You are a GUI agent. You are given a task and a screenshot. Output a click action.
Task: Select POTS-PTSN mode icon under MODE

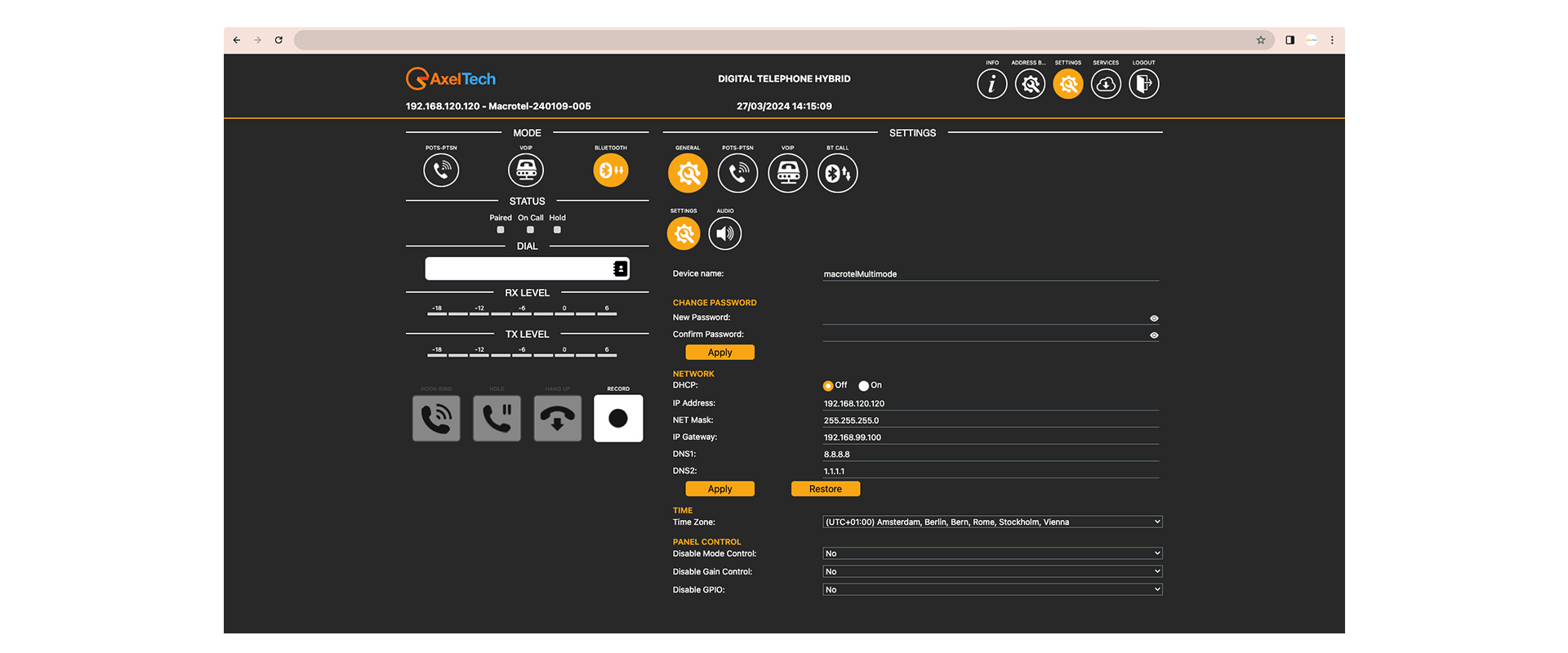(x=441, y=171)
